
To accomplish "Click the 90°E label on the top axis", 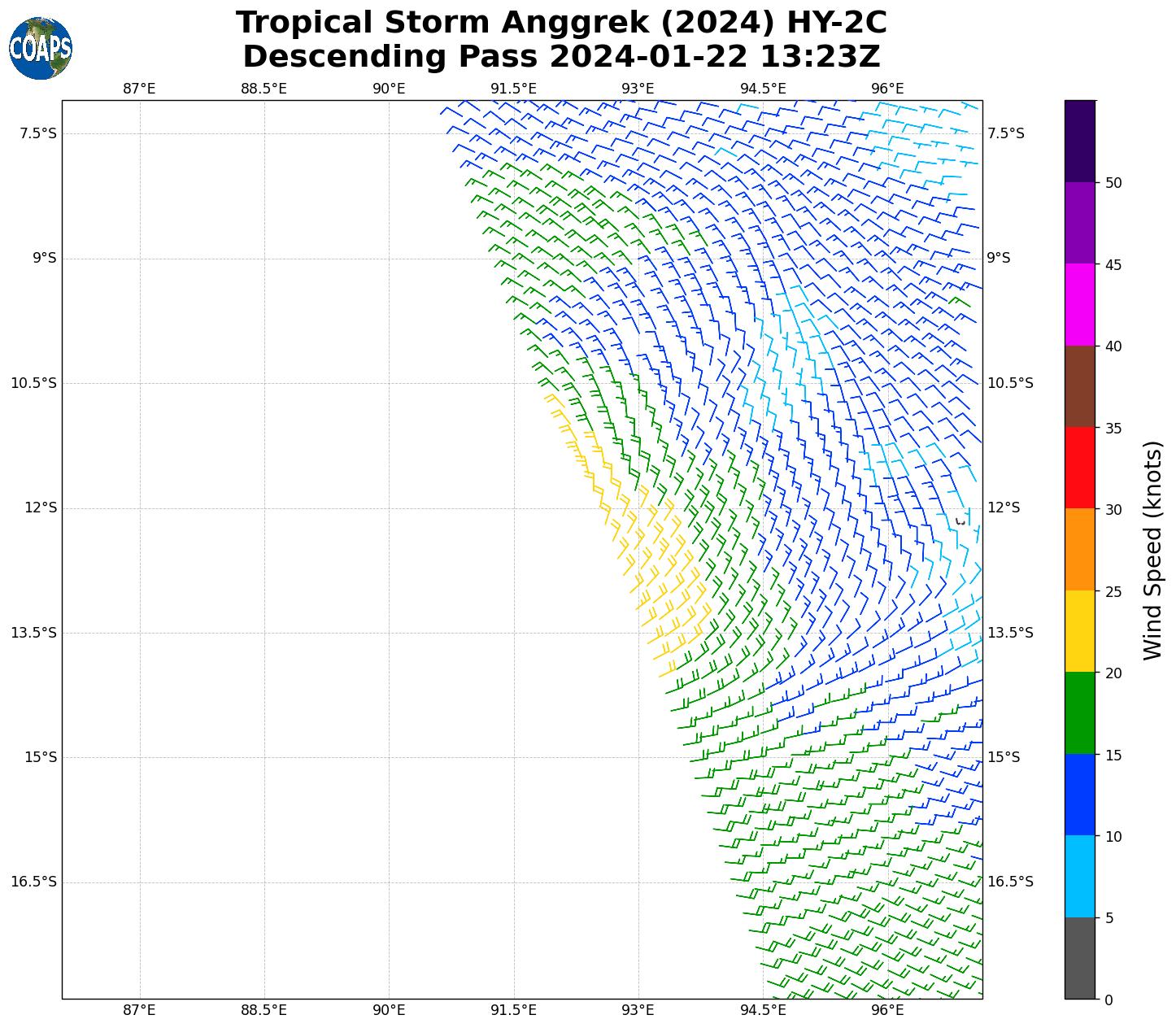I will tap(389, 89).
